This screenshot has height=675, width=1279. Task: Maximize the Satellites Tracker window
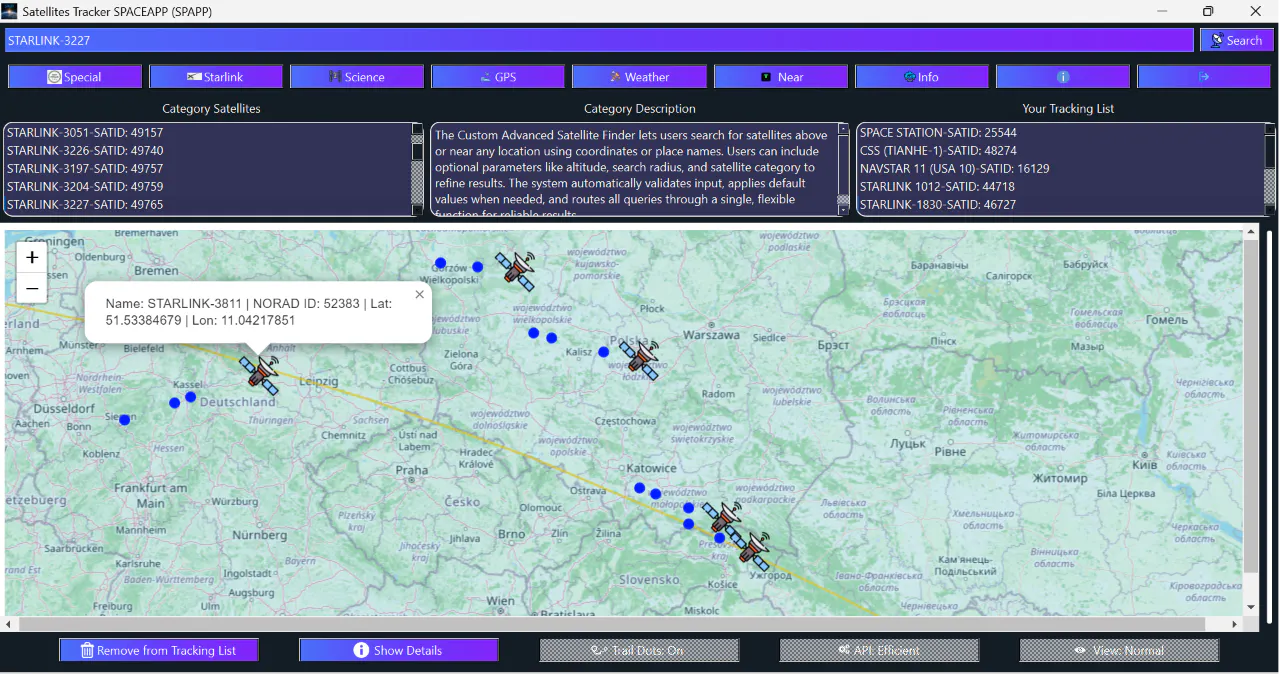point(1208,11)
